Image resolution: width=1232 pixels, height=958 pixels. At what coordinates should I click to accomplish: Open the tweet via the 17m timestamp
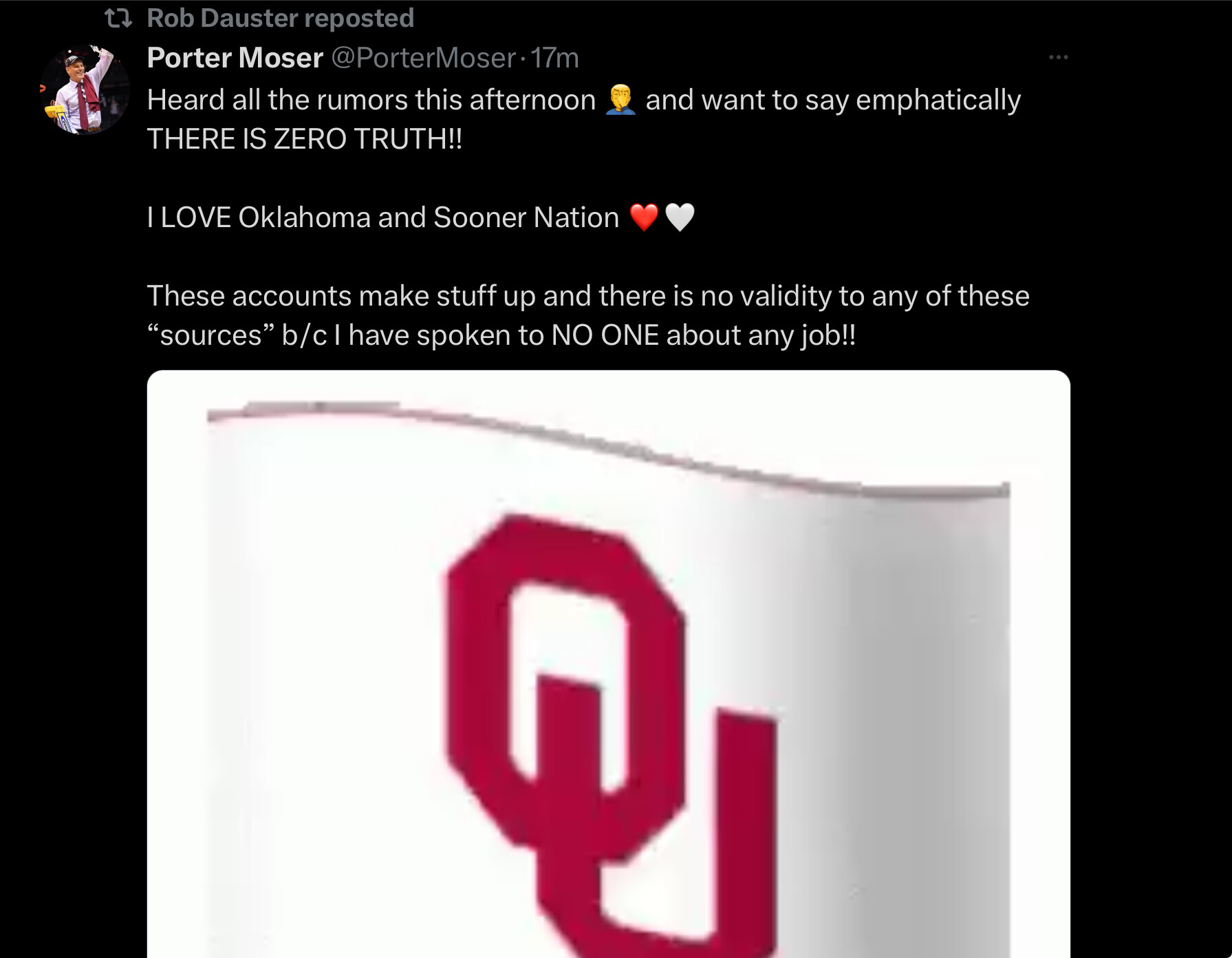554,58
